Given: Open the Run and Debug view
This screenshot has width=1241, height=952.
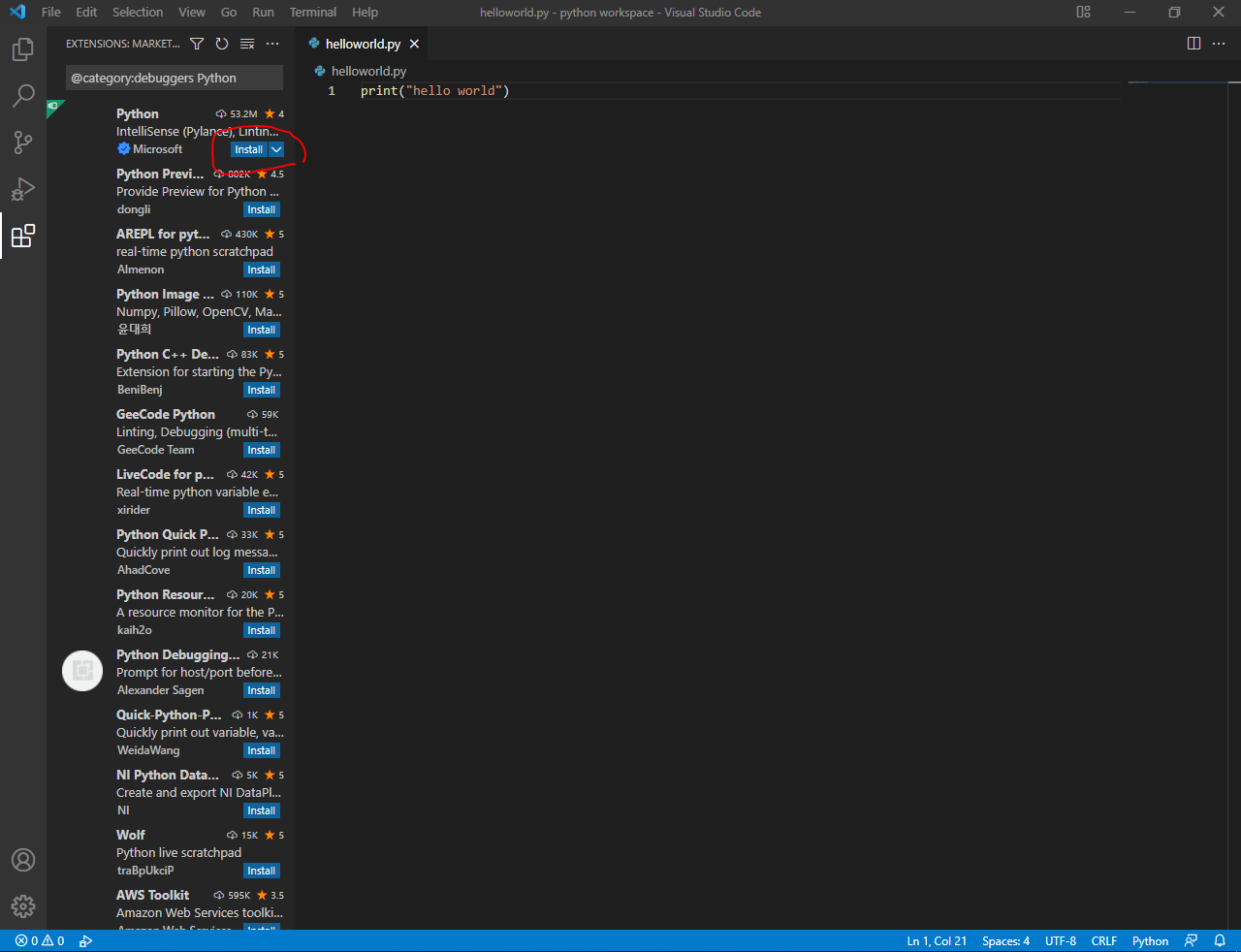Looking at the screenshot, I should click(23, 189).
